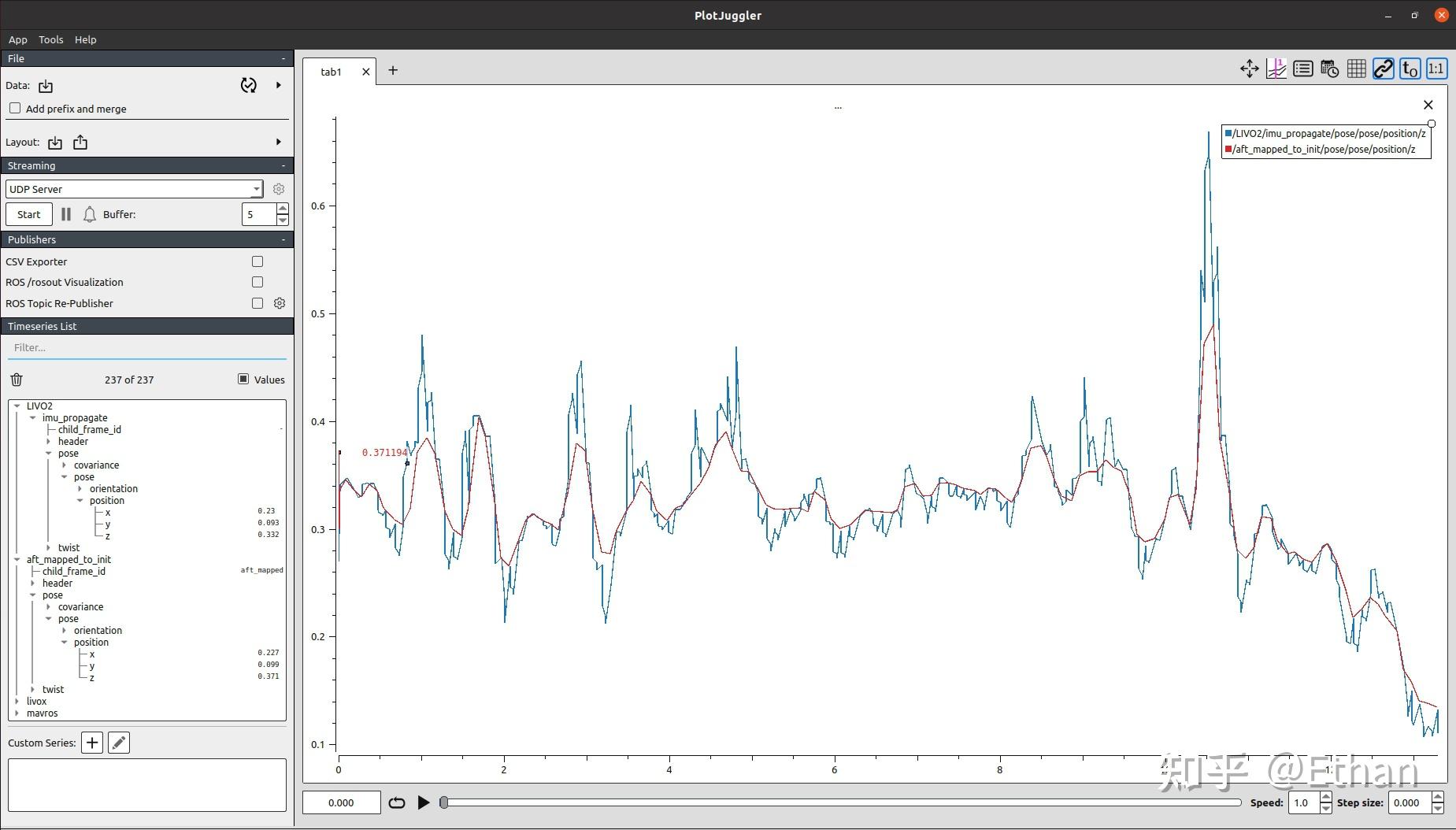This screenshot has height=830, width=1456.
Task: Click the streaming notification bell icon
Action: [x=90, y=214]
